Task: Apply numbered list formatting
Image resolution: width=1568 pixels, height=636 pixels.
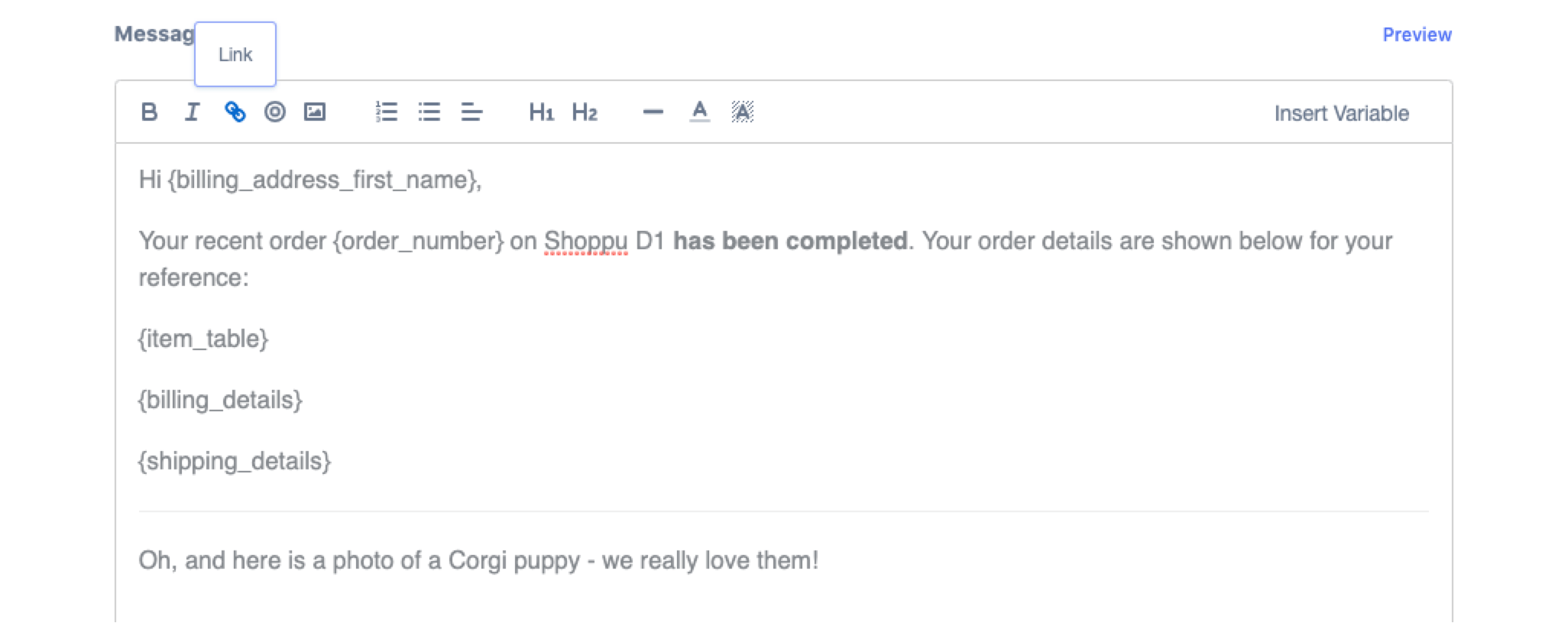Action: coord(387,112)
